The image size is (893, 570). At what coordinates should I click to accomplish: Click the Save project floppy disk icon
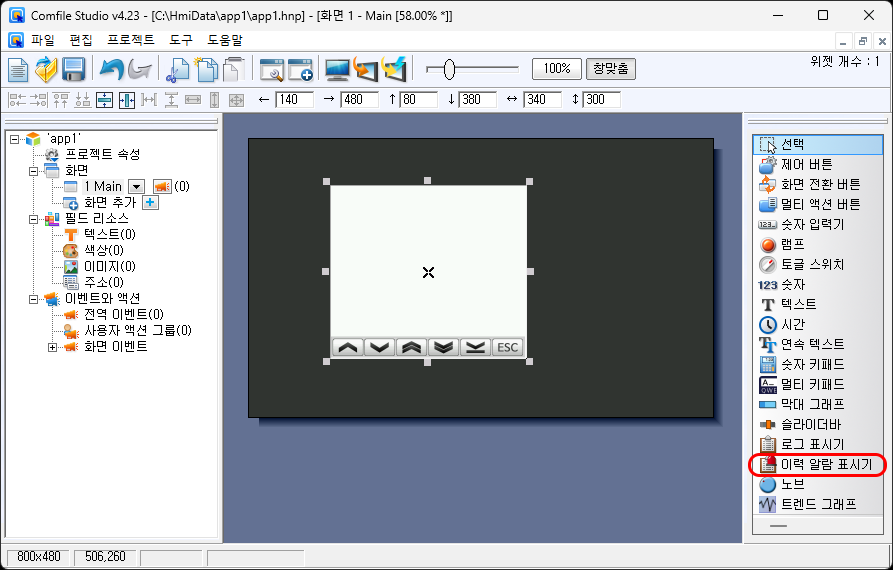pos(73,69)
